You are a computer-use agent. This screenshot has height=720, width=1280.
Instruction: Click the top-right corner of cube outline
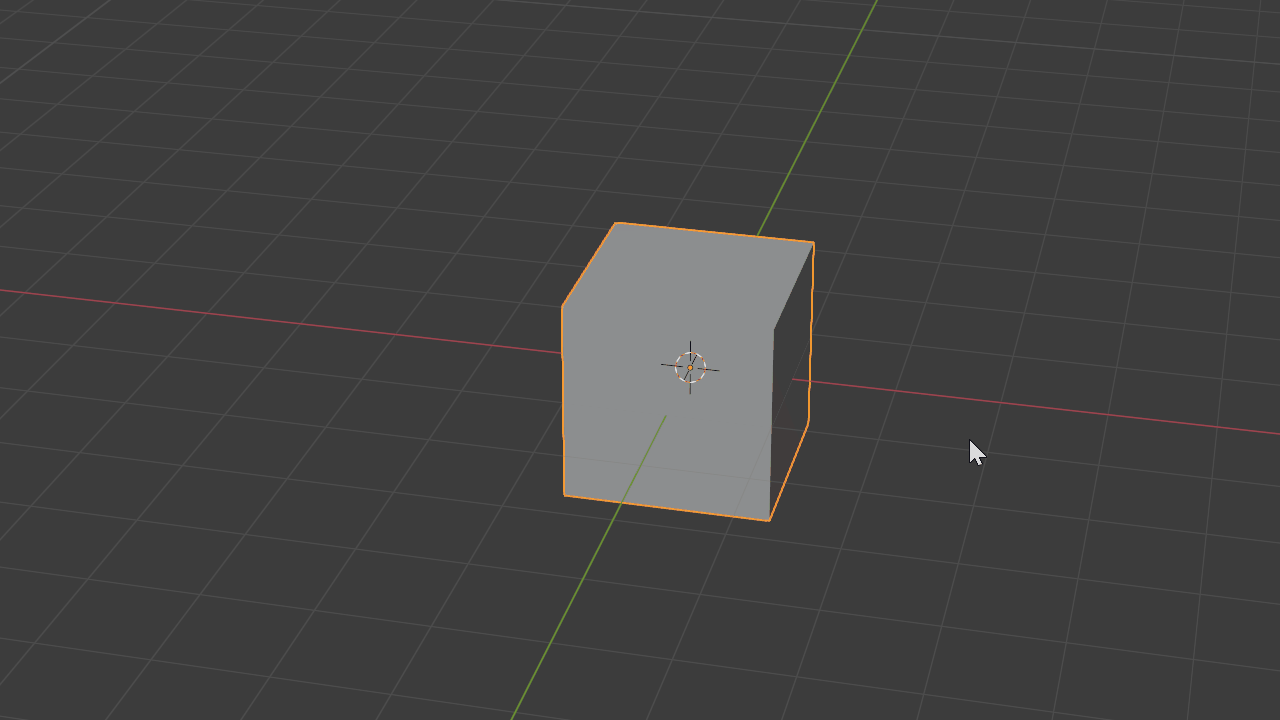813,243
